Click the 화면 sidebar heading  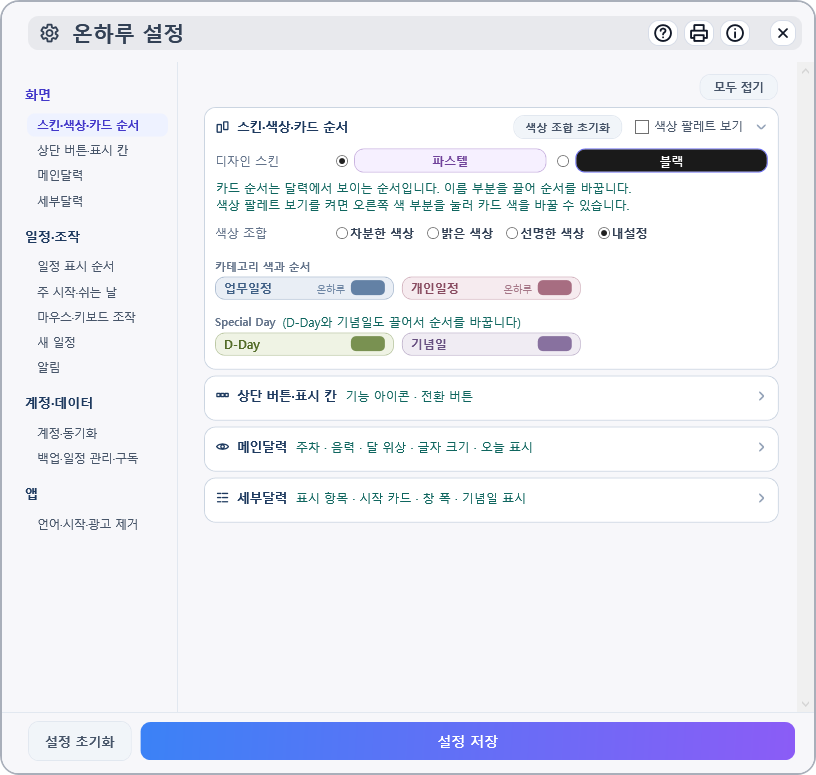point(38,95)
